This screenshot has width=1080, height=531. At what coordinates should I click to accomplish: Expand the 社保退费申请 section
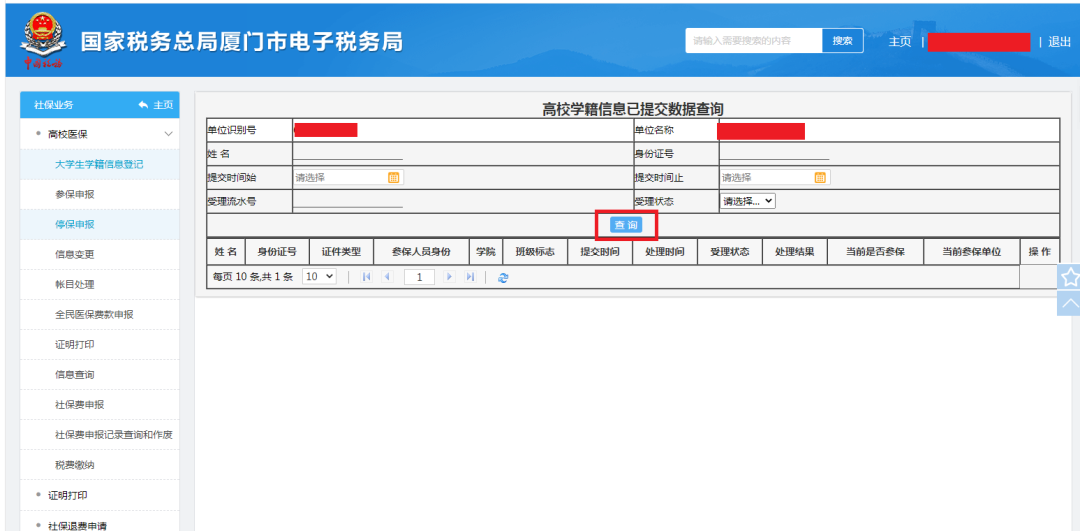(77, 525)
